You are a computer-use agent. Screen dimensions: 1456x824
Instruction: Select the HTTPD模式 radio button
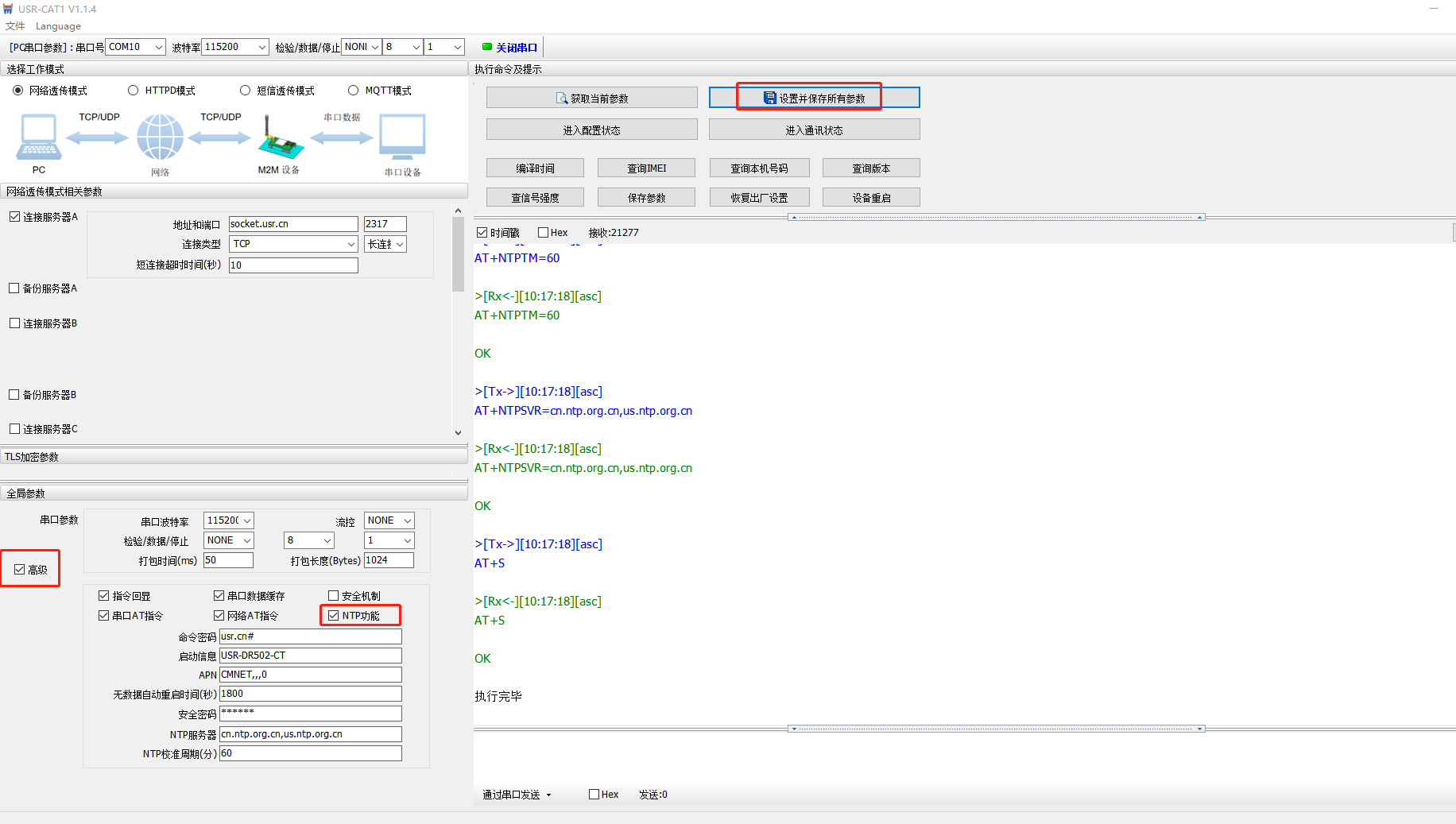coord(134,91)
